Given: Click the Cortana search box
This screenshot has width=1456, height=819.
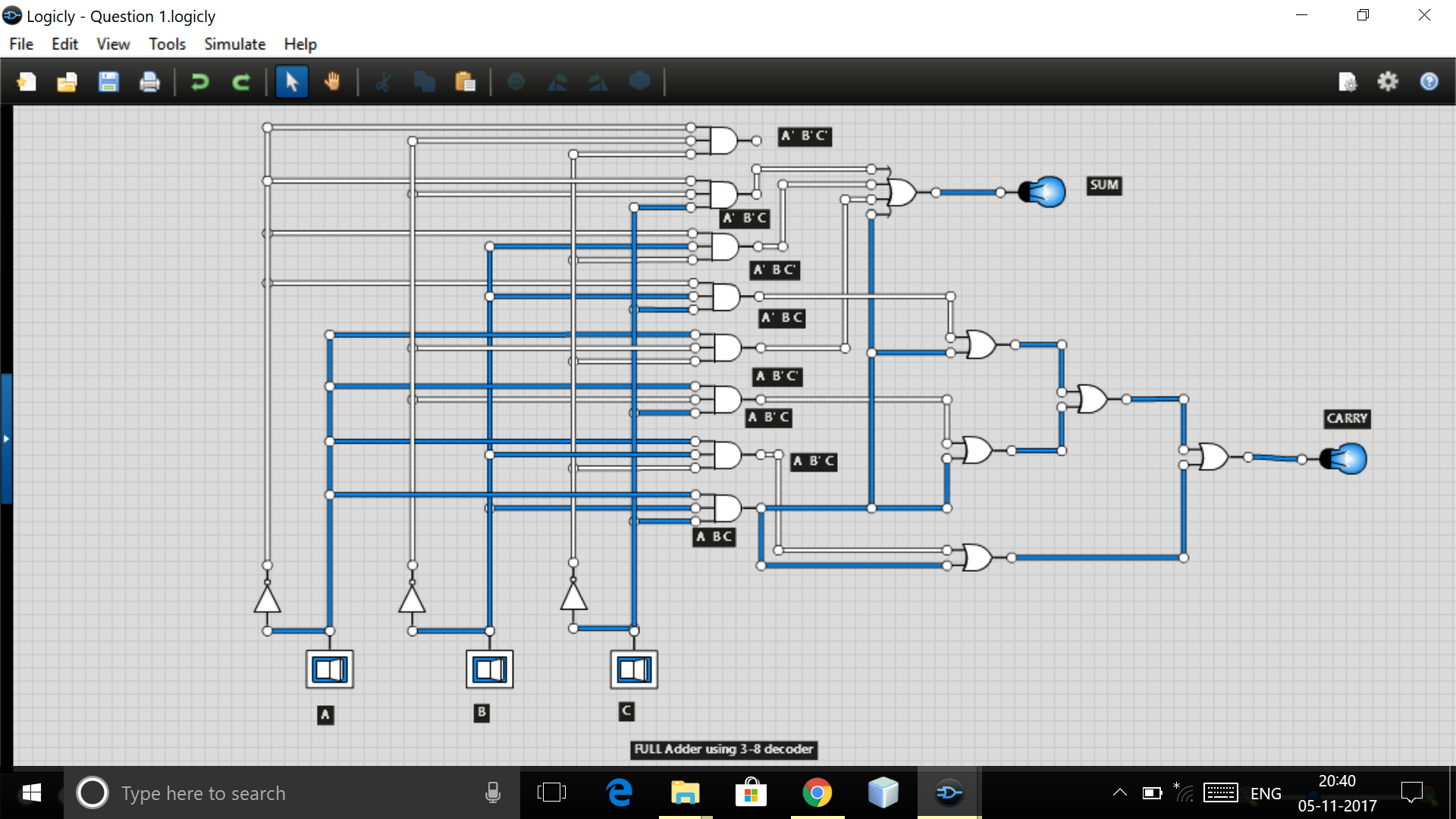Looking at the screenshot, I should (x=292, y=793).
